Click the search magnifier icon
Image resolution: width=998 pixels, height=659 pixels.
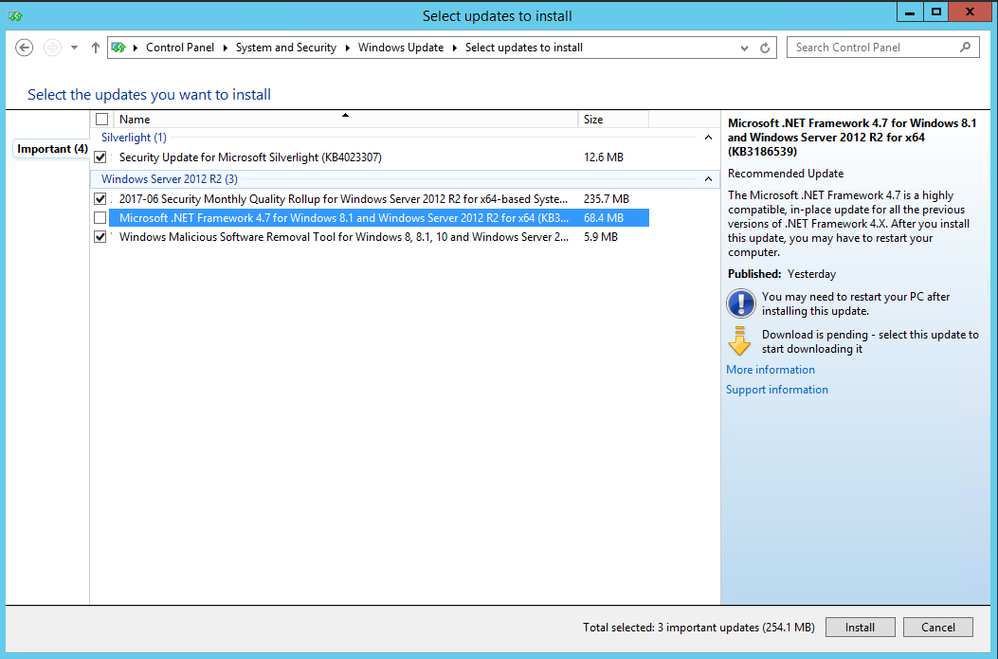click(x=965, y=47)
